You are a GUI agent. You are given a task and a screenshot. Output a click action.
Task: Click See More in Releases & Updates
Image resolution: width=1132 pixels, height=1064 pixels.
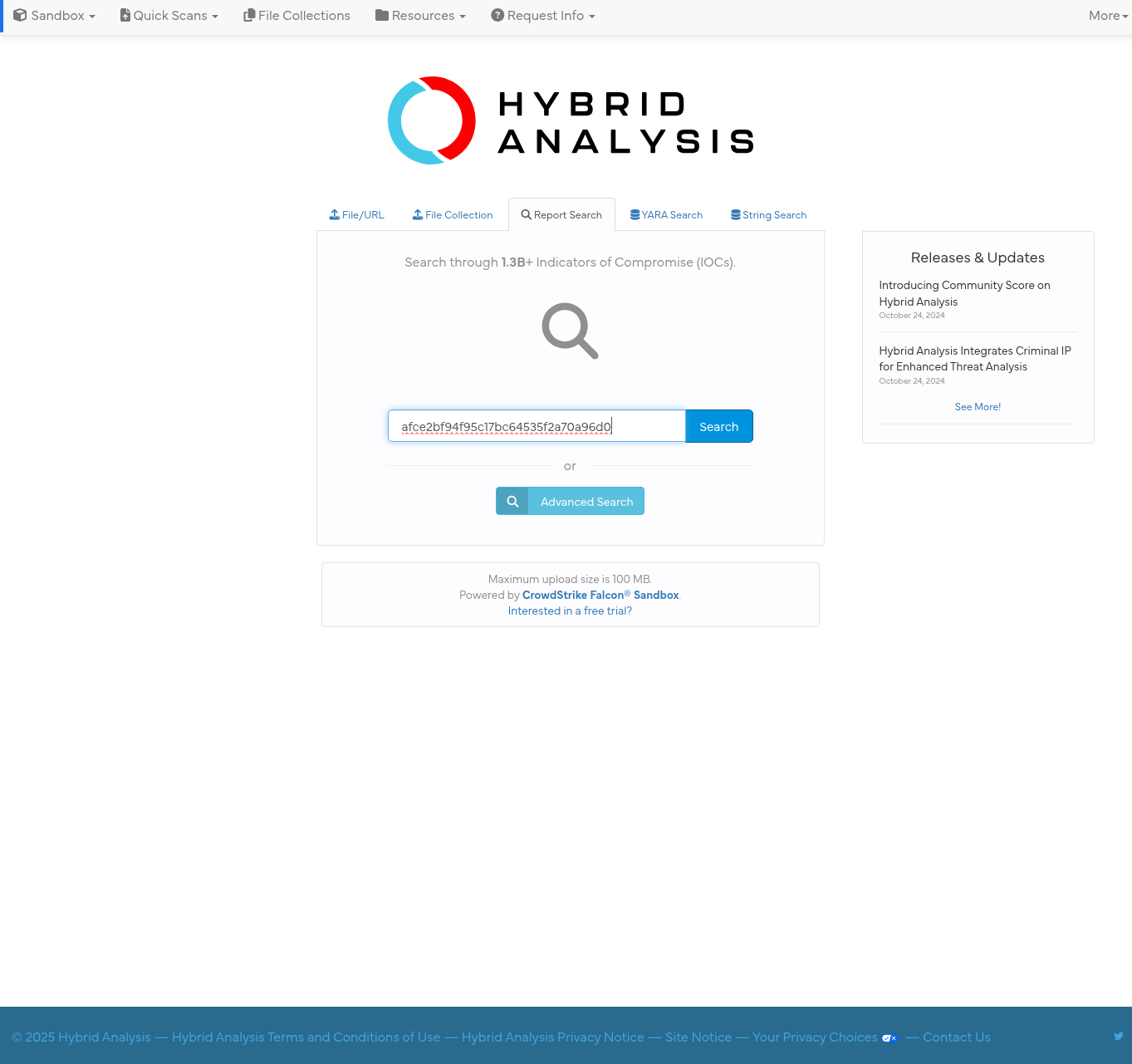tap(978, 407)
